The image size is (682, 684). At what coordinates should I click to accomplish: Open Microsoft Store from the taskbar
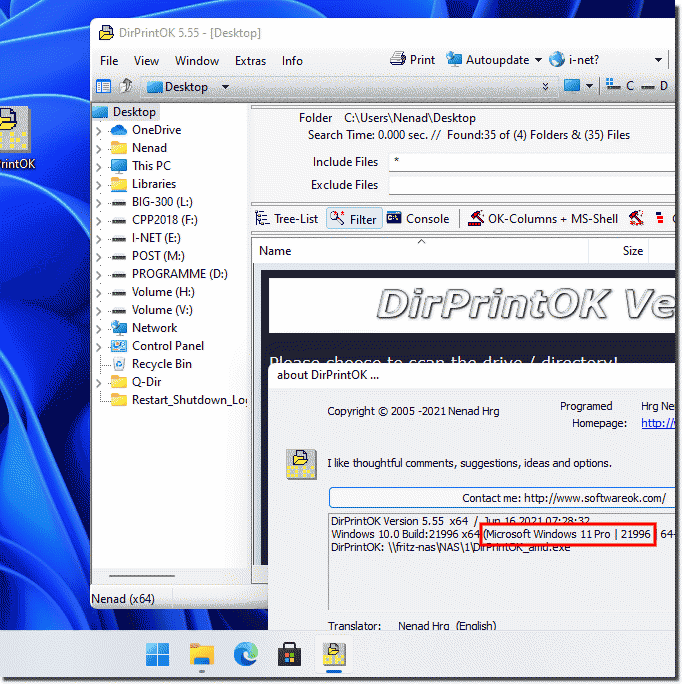coord(289,654)
